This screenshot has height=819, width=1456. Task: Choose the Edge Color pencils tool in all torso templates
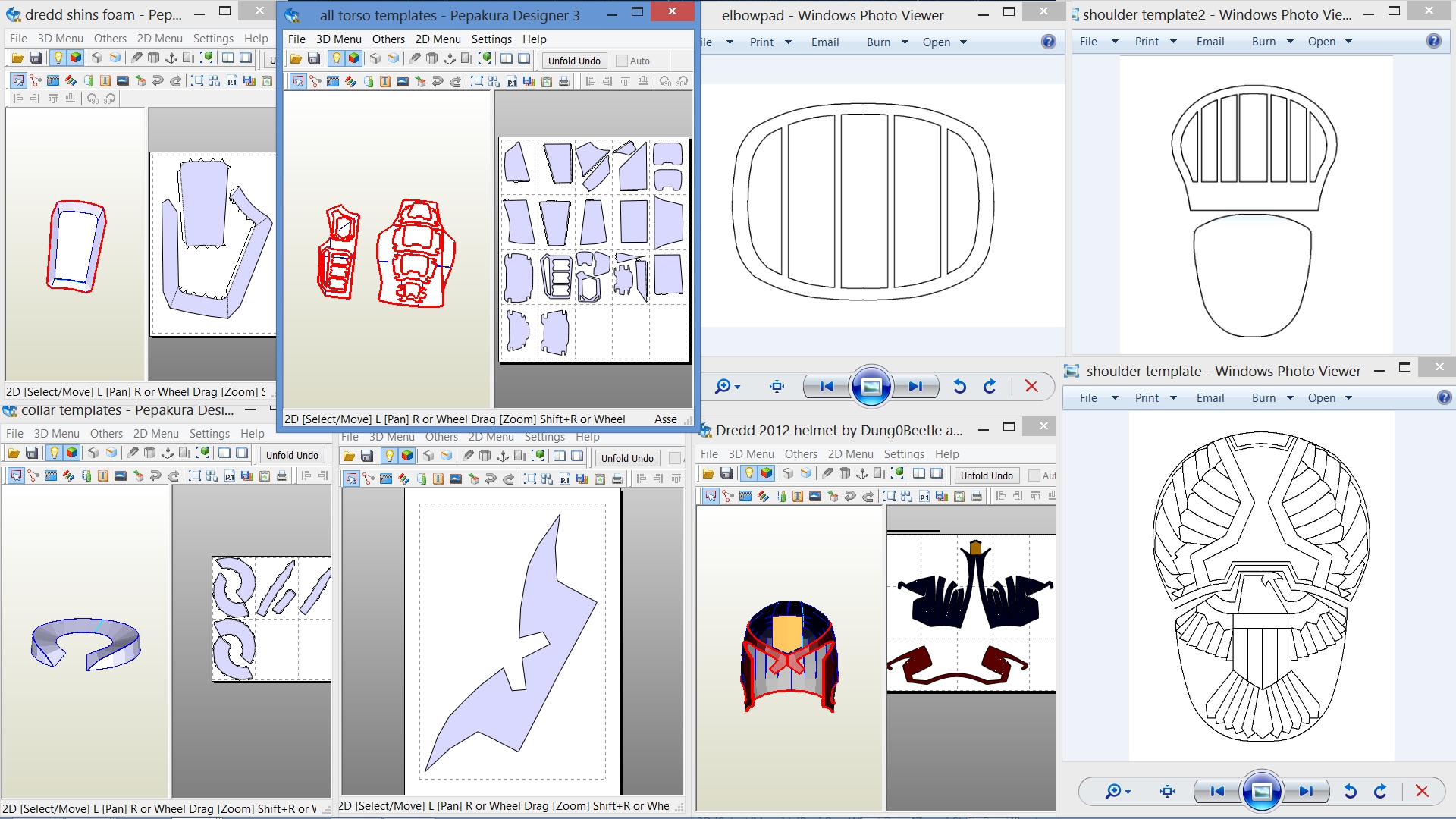tap(350, 81)
